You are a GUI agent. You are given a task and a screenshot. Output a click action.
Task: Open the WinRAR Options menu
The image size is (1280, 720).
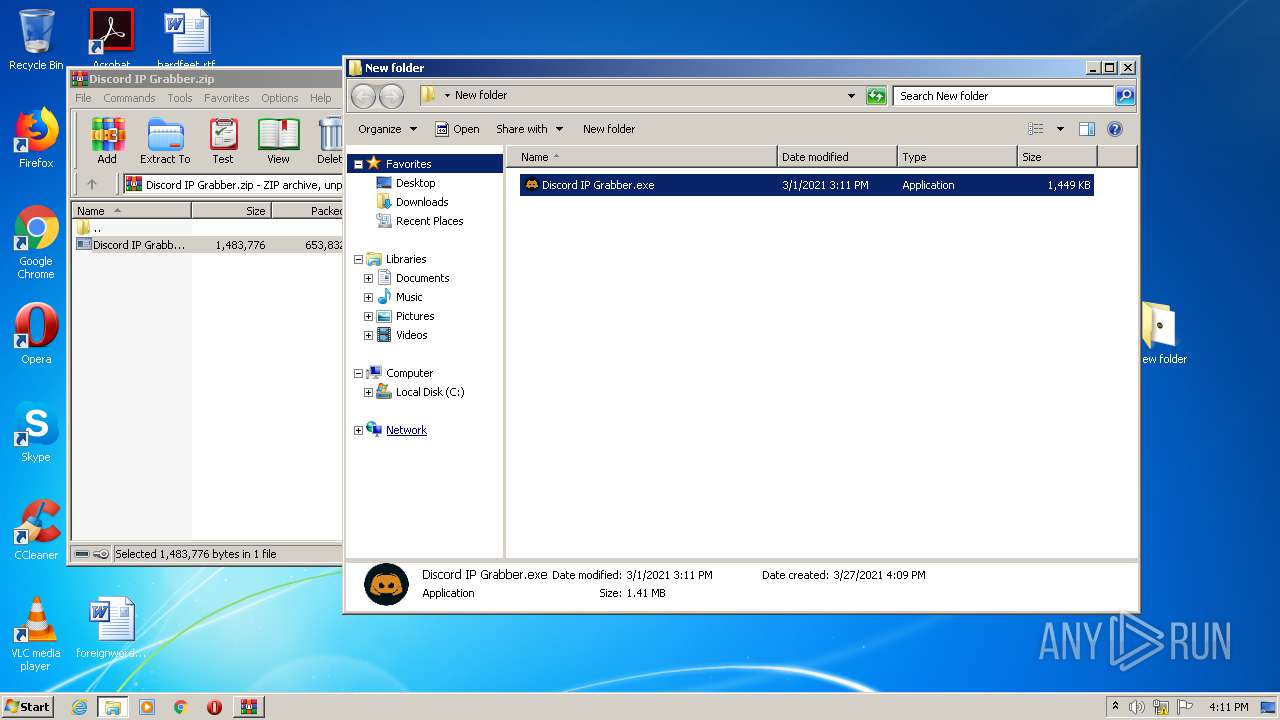[x=280, y=98]
